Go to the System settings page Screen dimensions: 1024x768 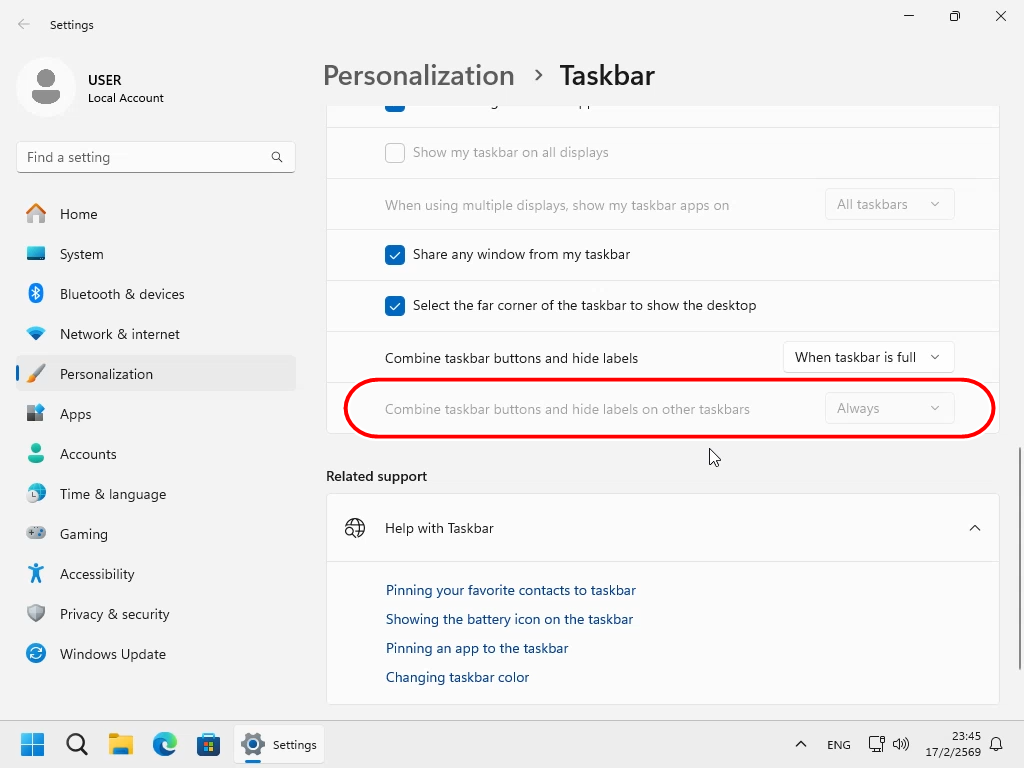(x=81, y=254)
